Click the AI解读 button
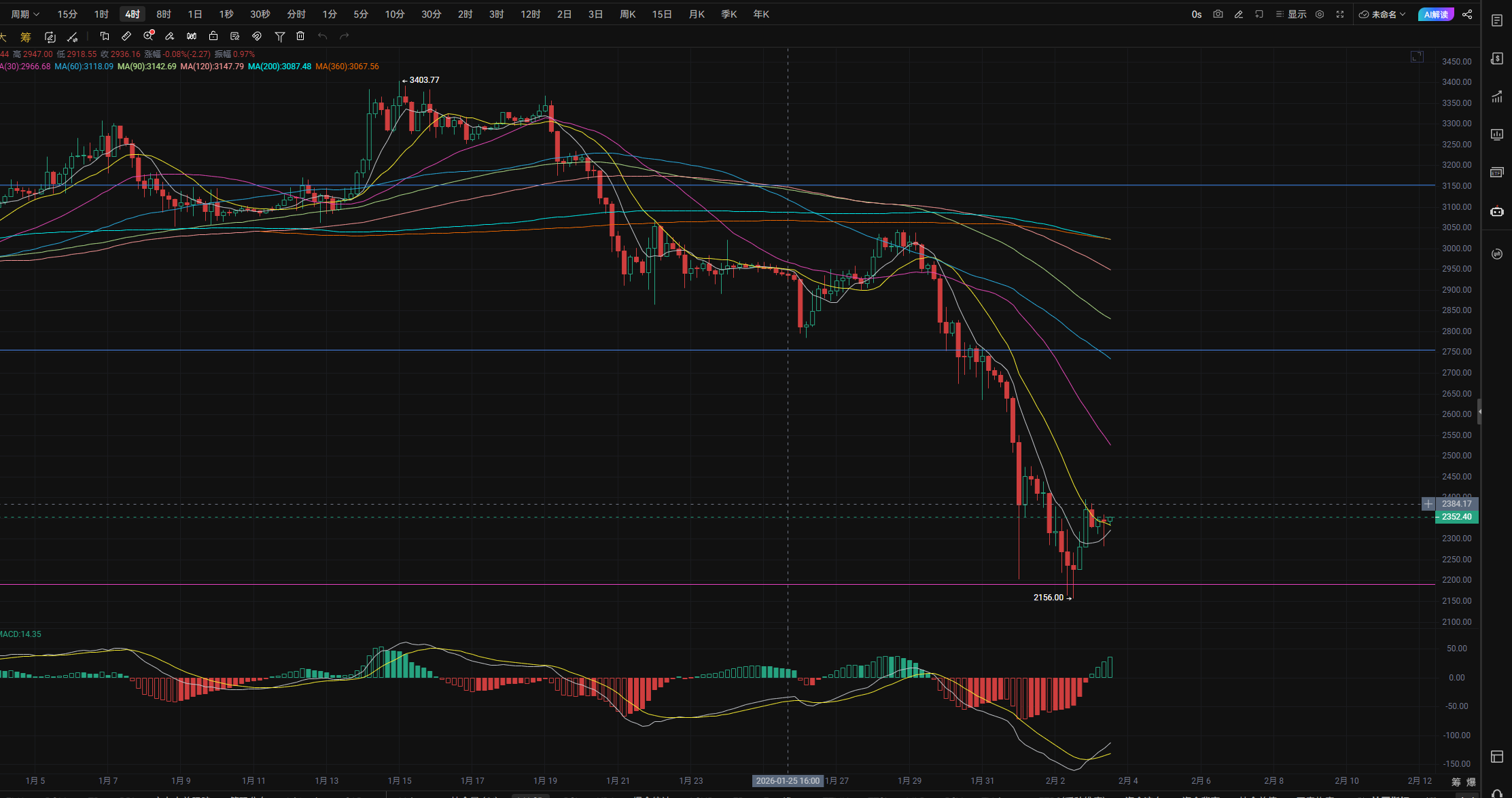Viewport: 1512px width, 798px height. coord(1435,14)
